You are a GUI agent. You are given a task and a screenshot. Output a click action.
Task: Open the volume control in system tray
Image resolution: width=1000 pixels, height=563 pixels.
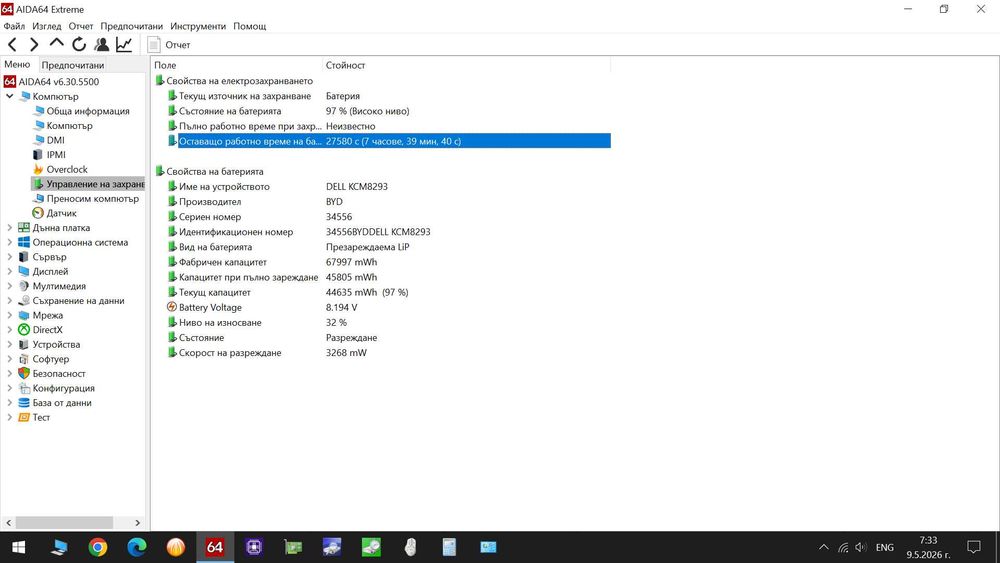click(861, 547)
